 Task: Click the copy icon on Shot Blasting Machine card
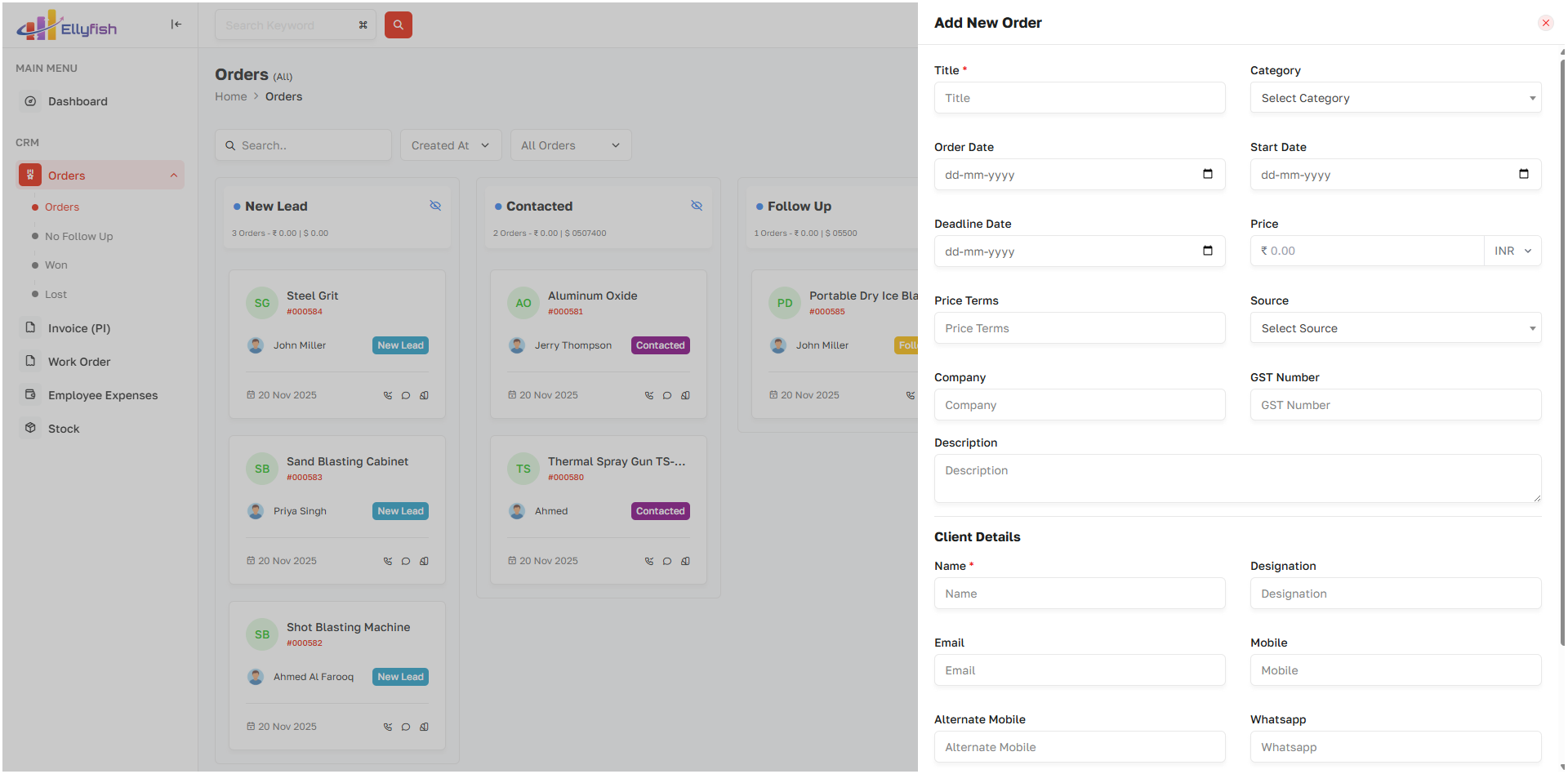click(x=424, y=727)
